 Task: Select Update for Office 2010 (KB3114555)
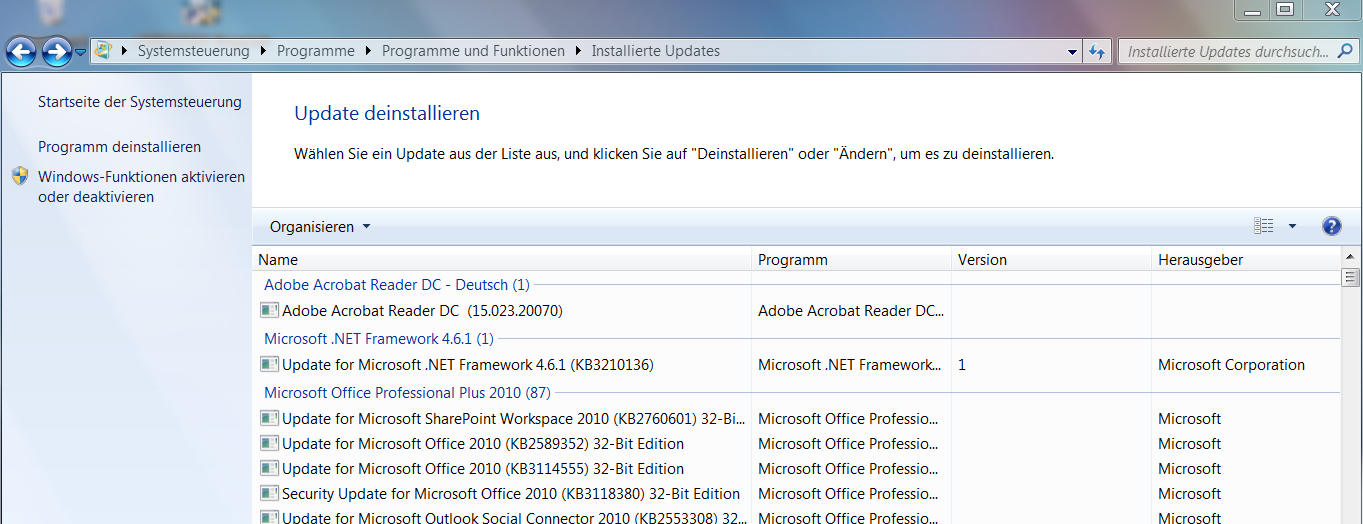tap(483, 469)
